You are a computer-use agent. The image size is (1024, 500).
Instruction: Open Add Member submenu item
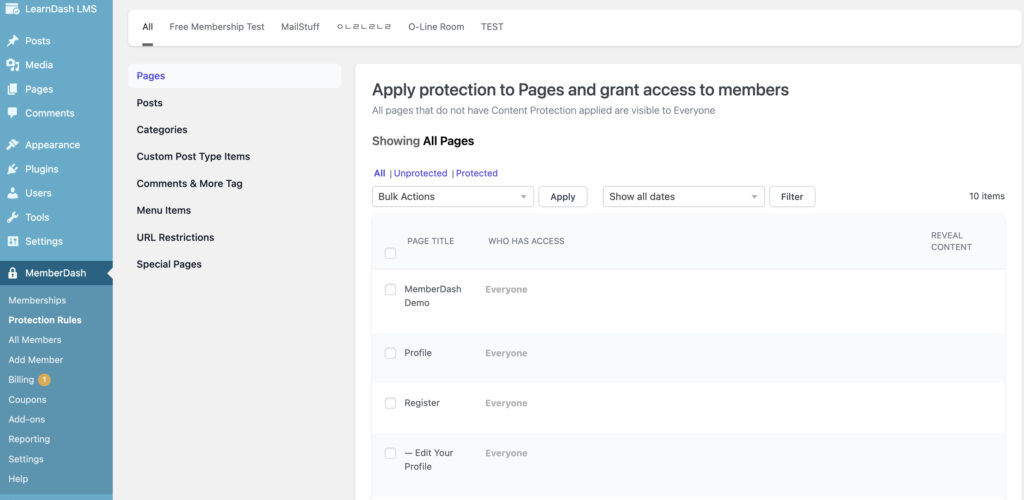pyautogui.click(x=36, y=360)
